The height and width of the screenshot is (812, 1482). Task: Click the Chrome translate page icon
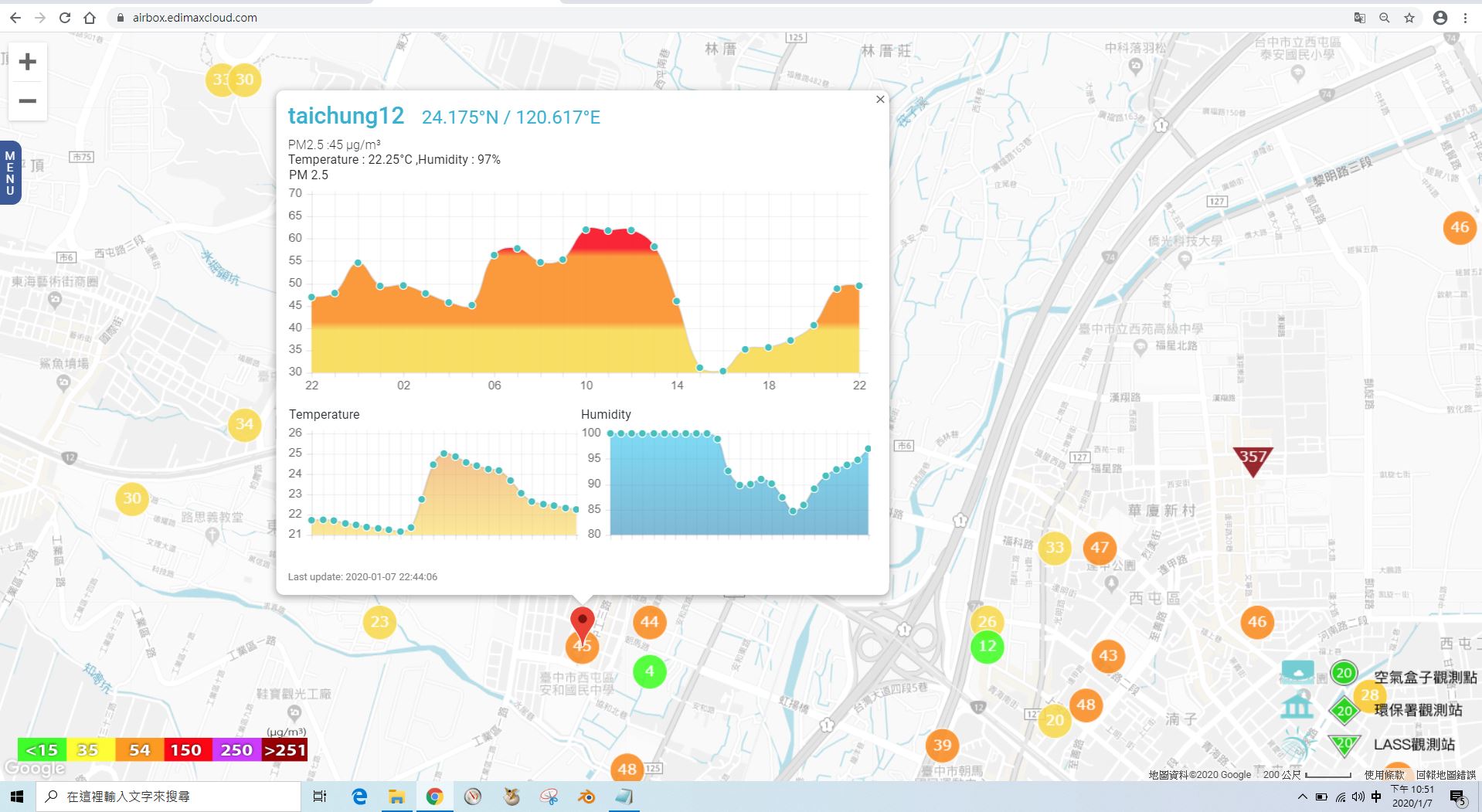tap(1360, 18)
